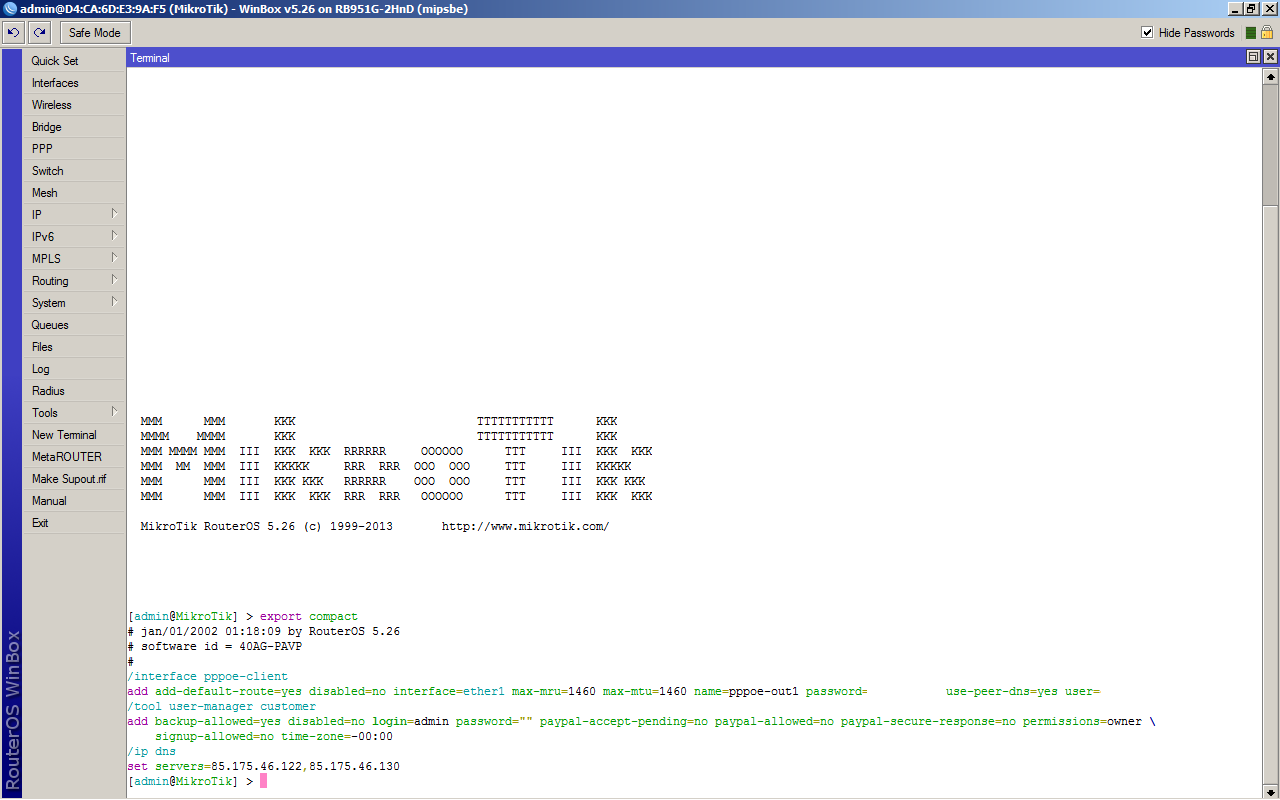Click the Undo arrow button
The image size is (1280, 800).
tap(14, 32)
